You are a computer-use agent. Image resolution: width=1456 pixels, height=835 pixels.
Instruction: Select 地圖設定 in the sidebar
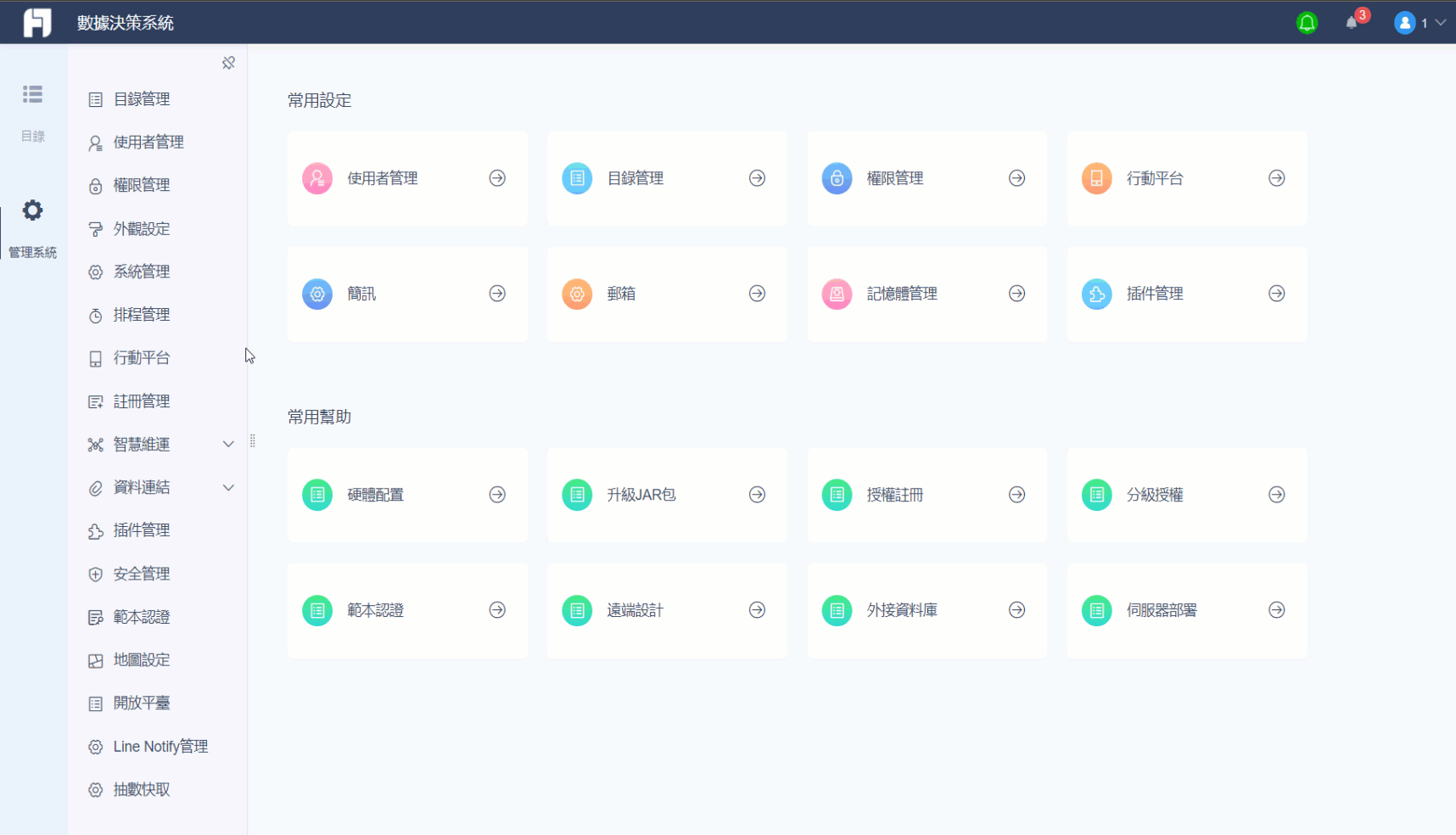158,660
